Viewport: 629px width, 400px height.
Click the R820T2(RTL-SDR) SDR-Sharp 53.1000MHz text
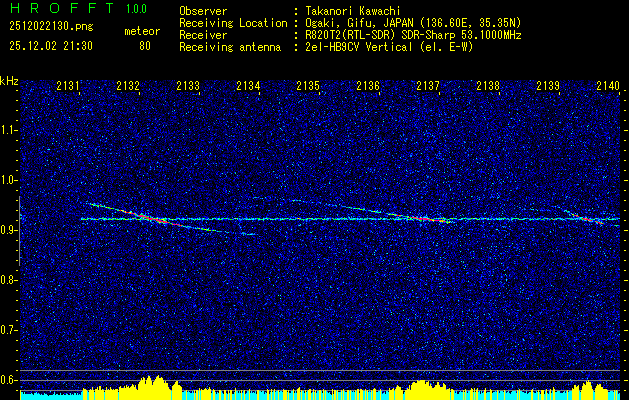tap(414, 35)
